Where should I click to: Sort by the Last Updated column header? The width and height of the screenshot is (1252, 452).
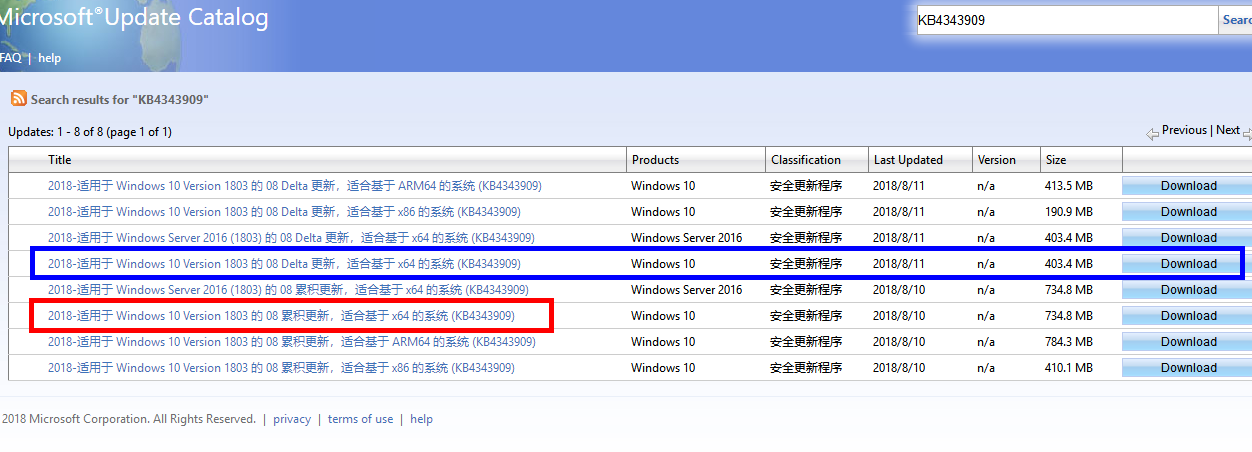click(x=908, y=160)
